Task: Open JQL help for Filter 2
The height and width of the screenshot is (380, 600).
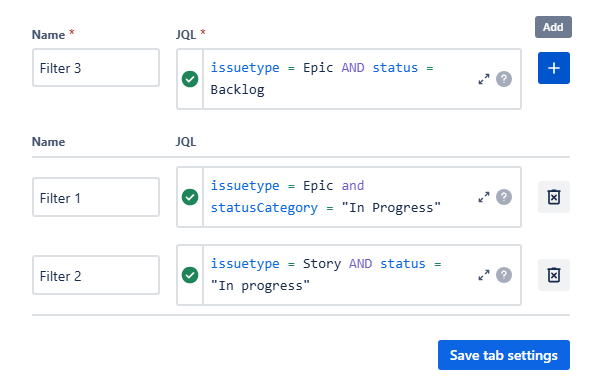Action: (x=504, y=275)
